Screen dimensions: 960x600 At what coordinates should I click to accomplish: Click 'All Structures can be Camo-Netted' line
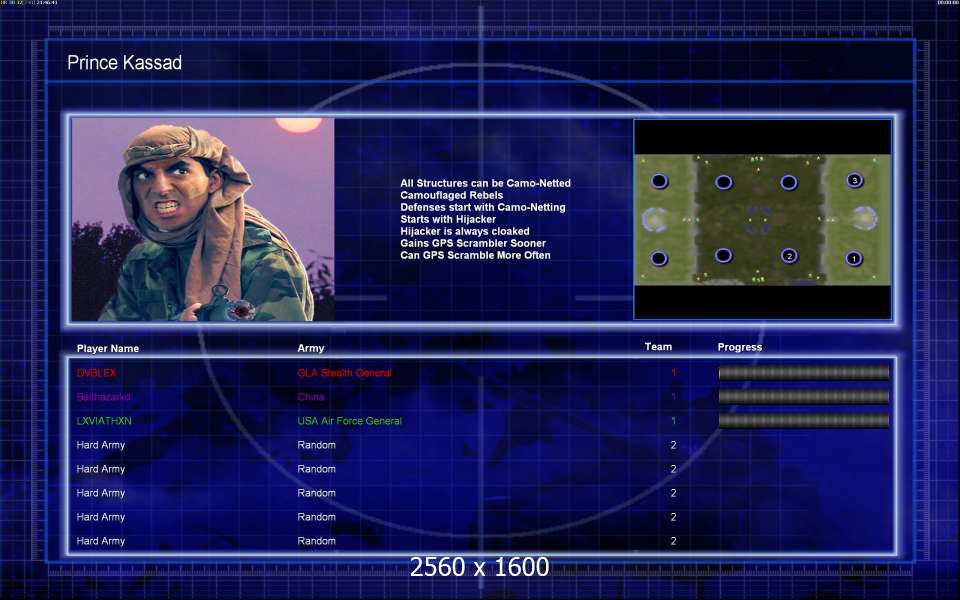pyautogui.click(x=486, y=183)
